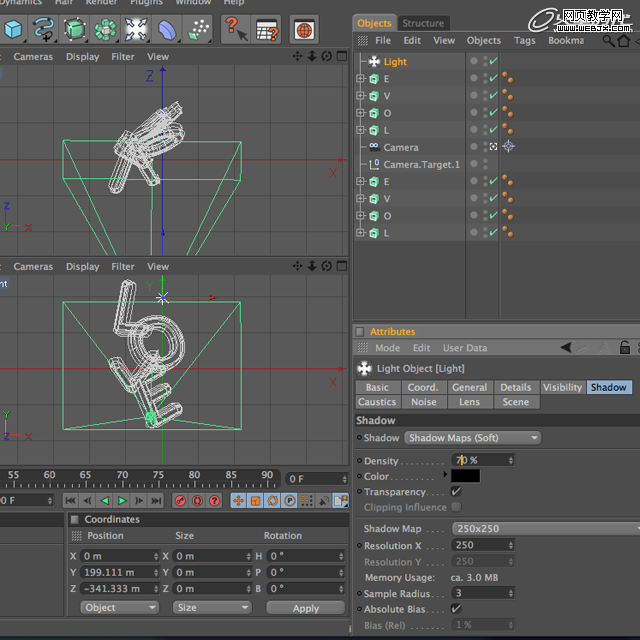
Task: Click the lock icon in Attributes
Action: (624, 347)
